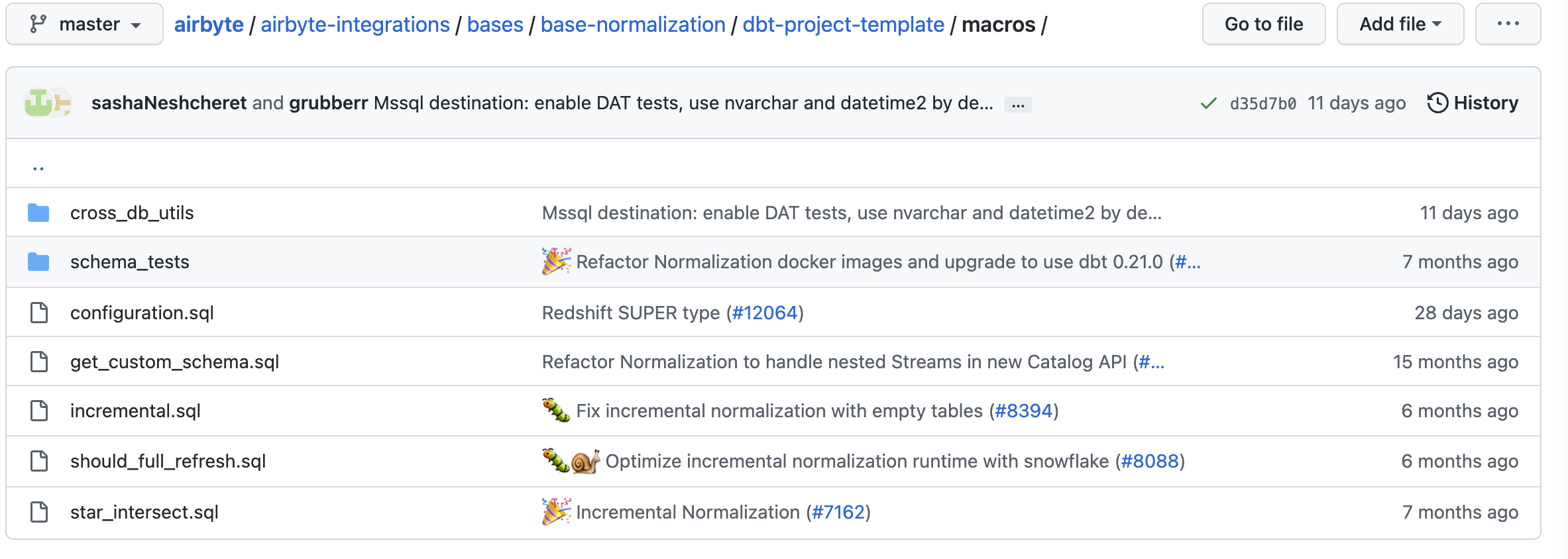The width and height of the screenshot is (1568, 559).
Task: Expand the truncated commit message ellipsis
Action: tap(1018, 105)
